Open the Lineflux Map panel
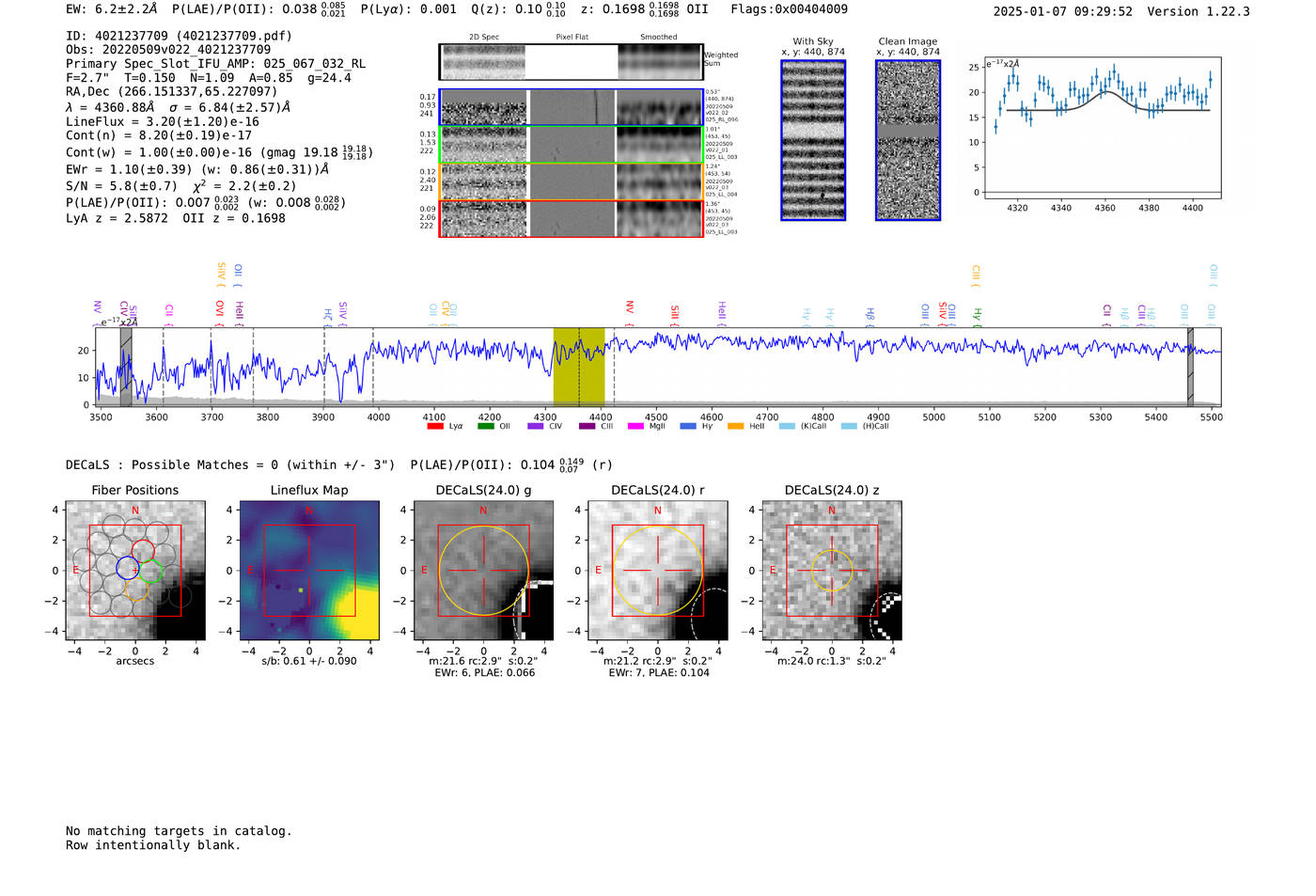1316x896 pixels. click(x=309, y=571)
